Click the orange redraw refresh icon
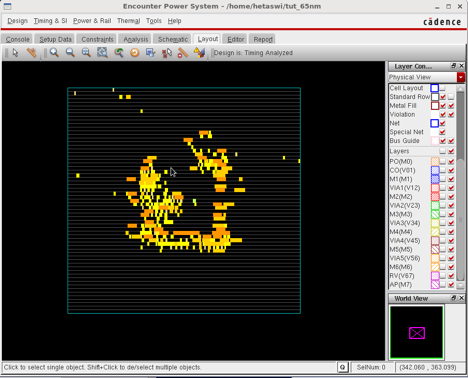 135,53
